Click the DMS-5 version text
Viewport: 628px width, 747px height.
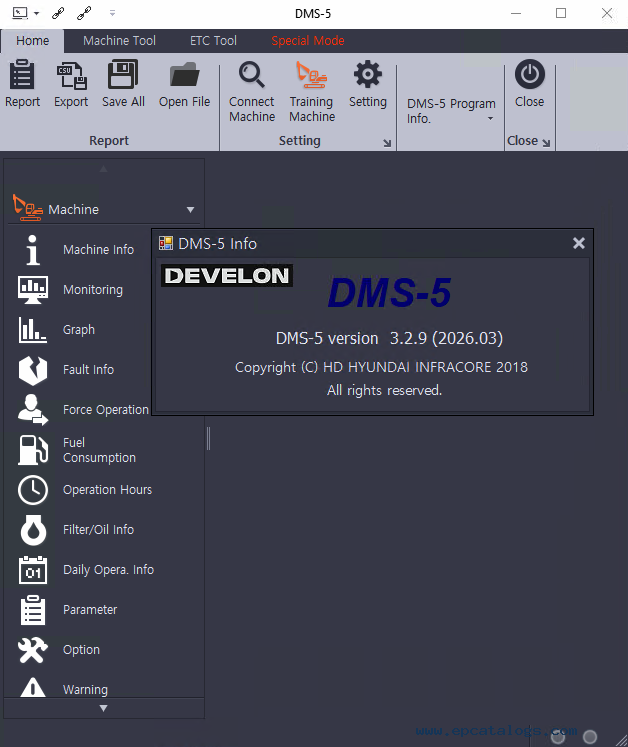389,338
